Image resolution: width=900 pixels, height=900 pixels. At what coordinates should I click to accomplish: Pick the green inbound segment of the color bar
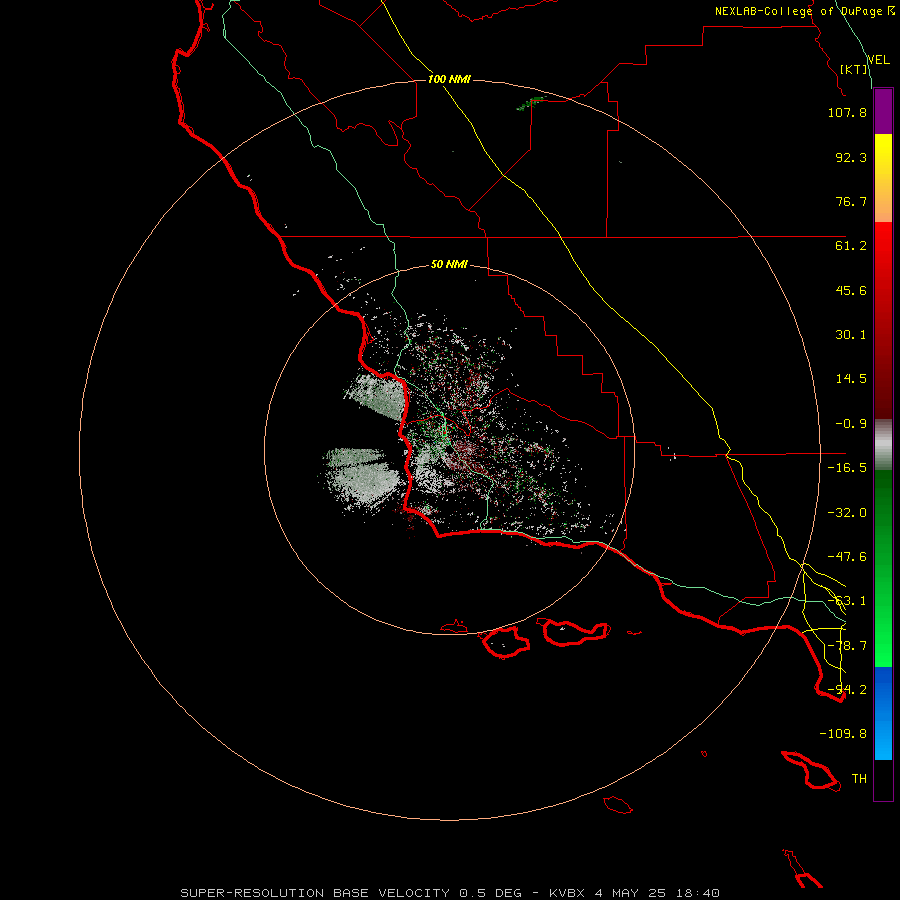(x=883, y=568)
